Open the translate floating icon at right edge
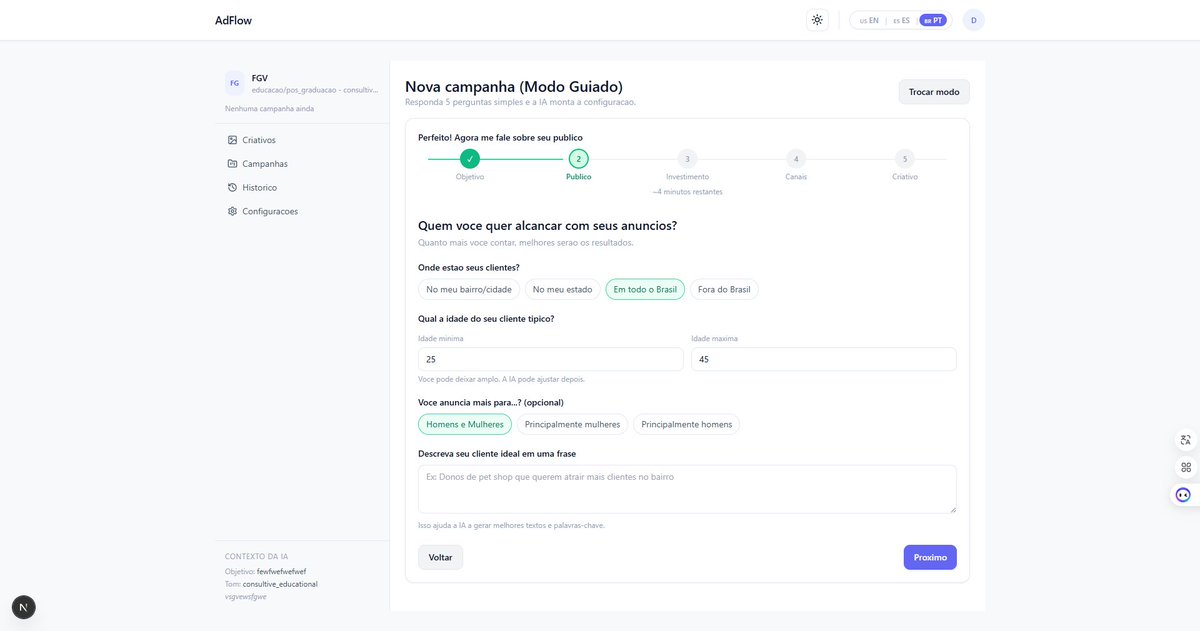 click(x=1186, y=440)
